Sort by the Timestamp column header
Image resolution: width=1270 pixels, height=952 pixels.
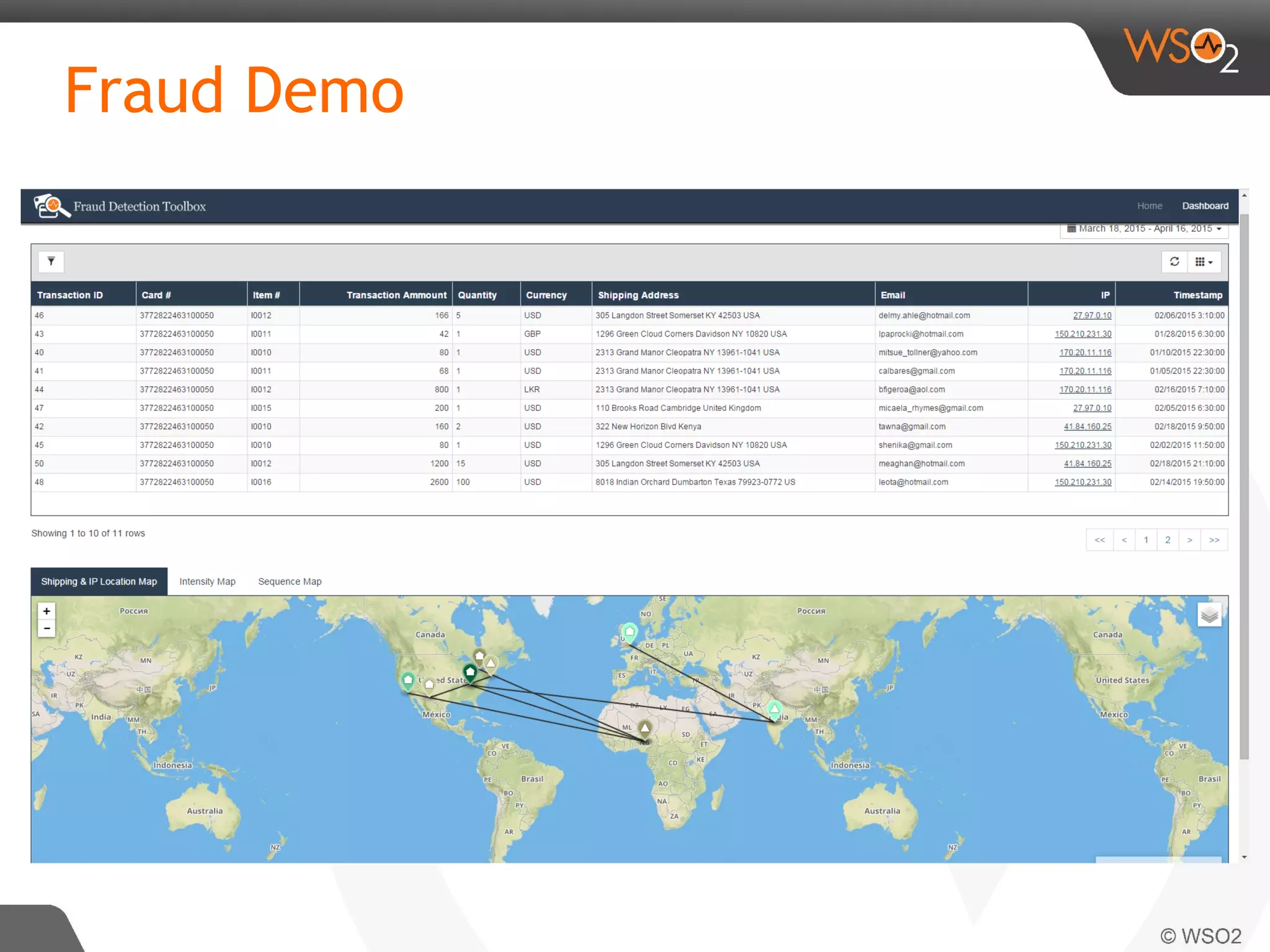coord(1171,295)
